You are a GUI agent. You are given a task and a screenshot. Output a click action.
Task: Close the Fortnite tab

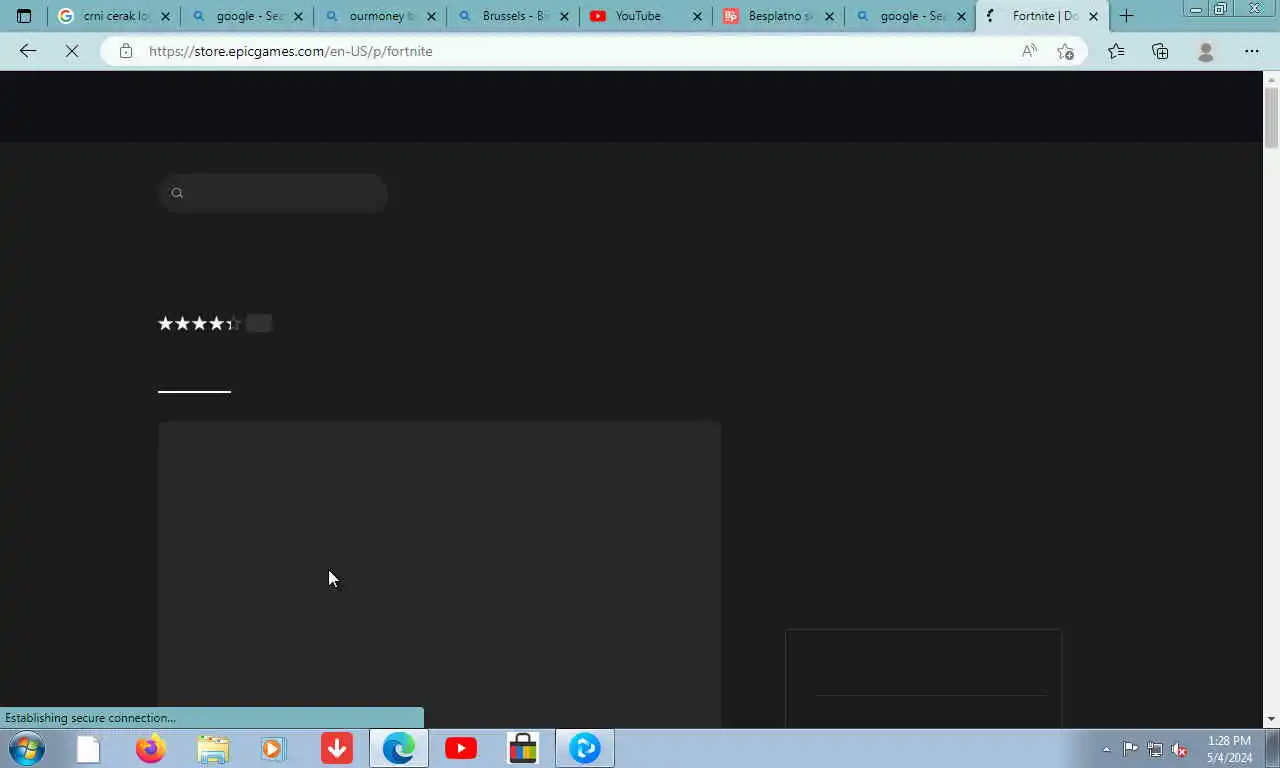pyautogui.click(x=1094, y=16)
